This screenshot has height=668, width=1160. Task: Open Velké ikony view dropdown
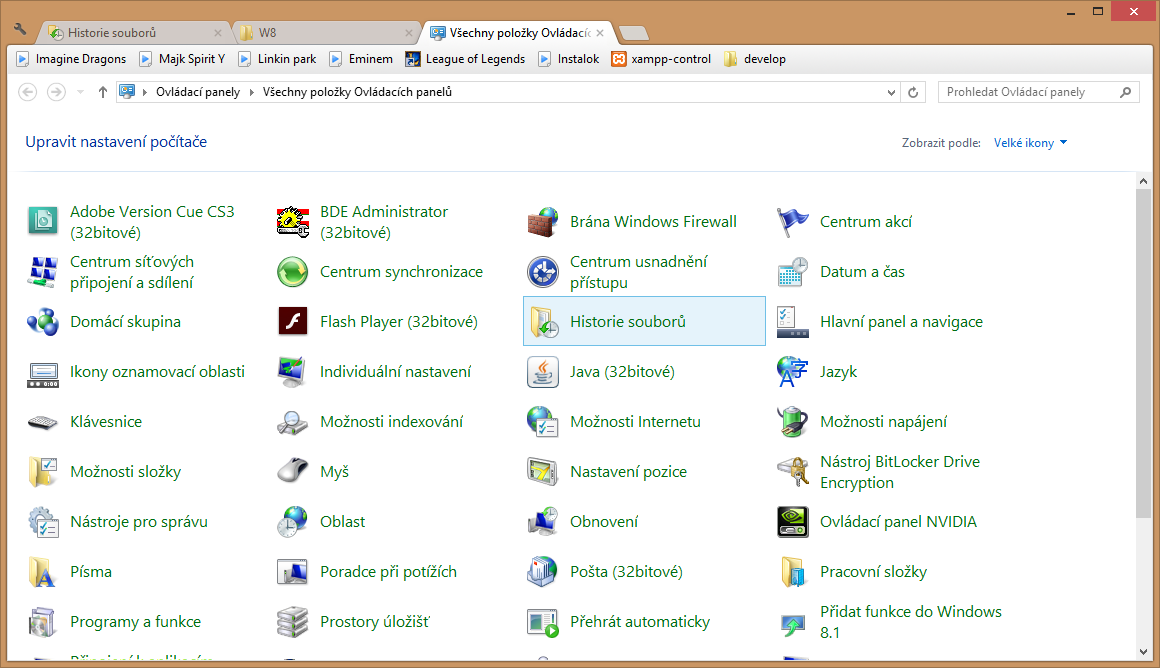pyautogui.click(x=1031, y=143)
